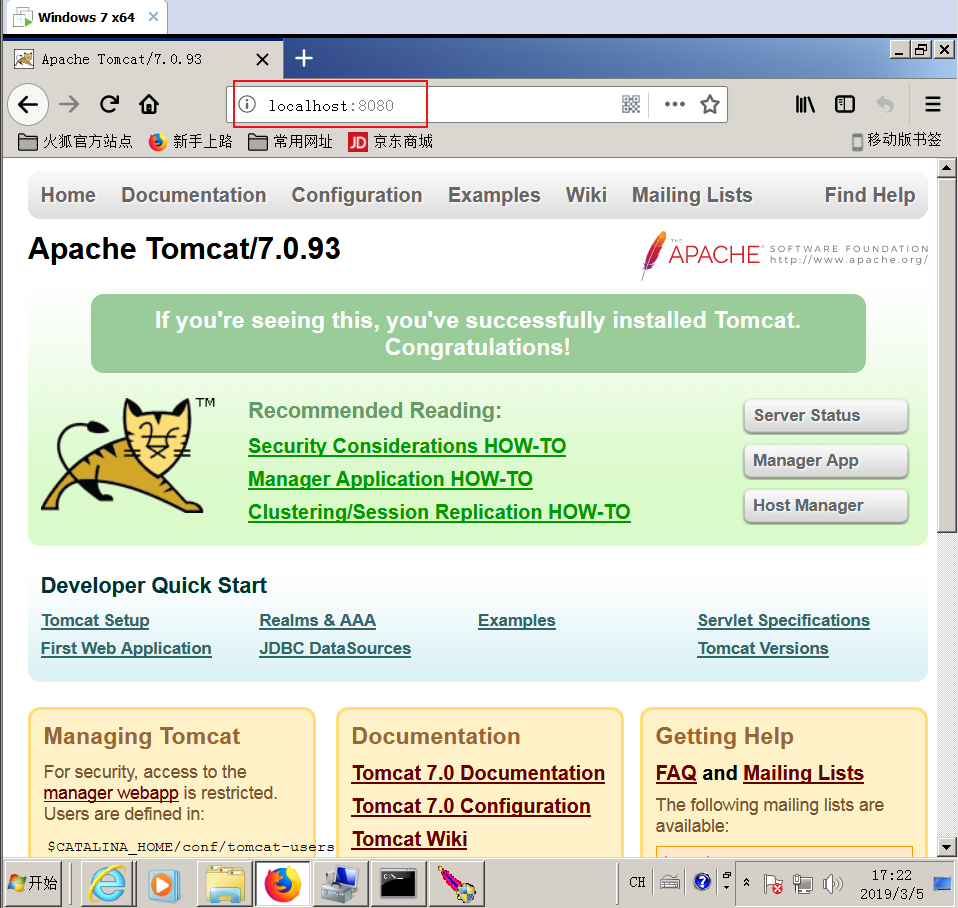This screenshot has height=908, width=958.
Task: Open page actions three-dot menu
Action: [x=675, y=104]
